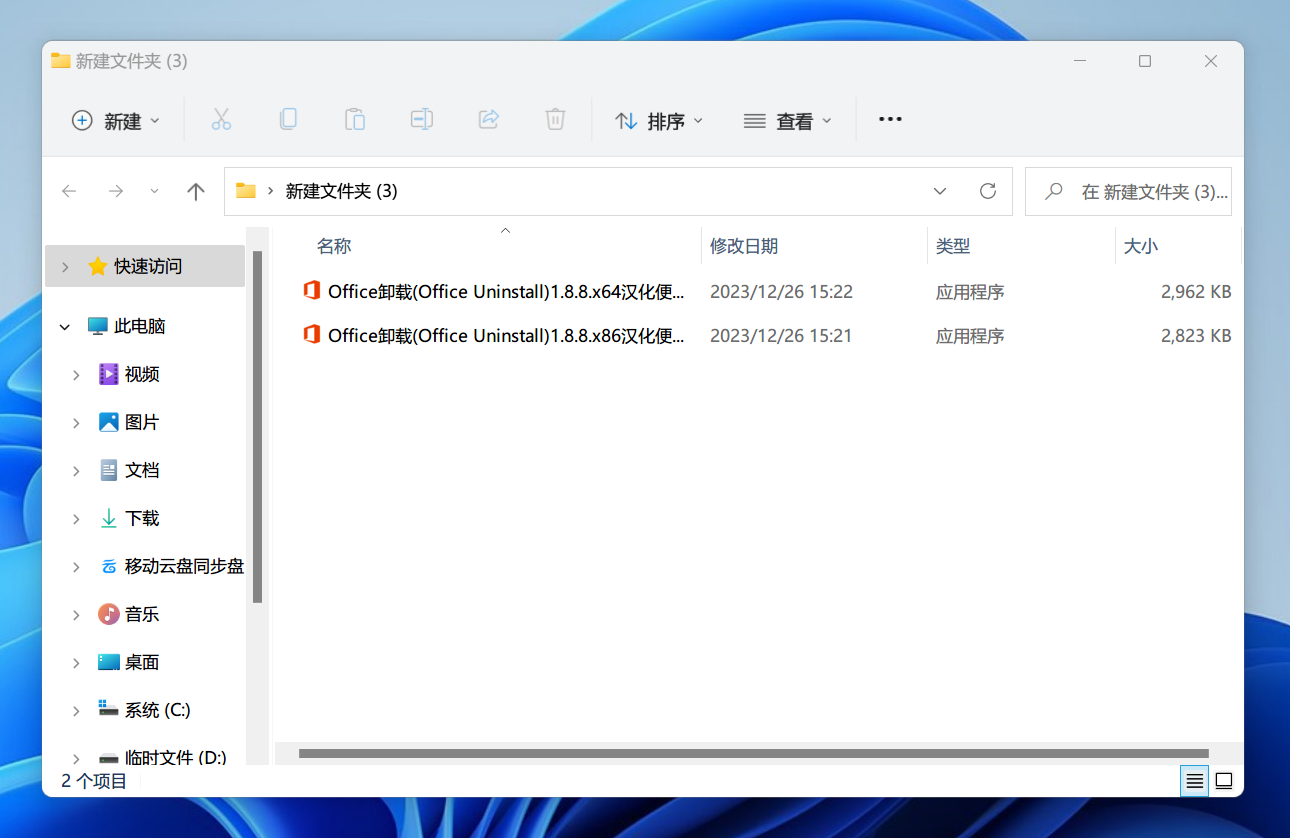Expand the 系统 (C:) tree node
This screenshot has height=838, width=1290.
click(76, 710)
